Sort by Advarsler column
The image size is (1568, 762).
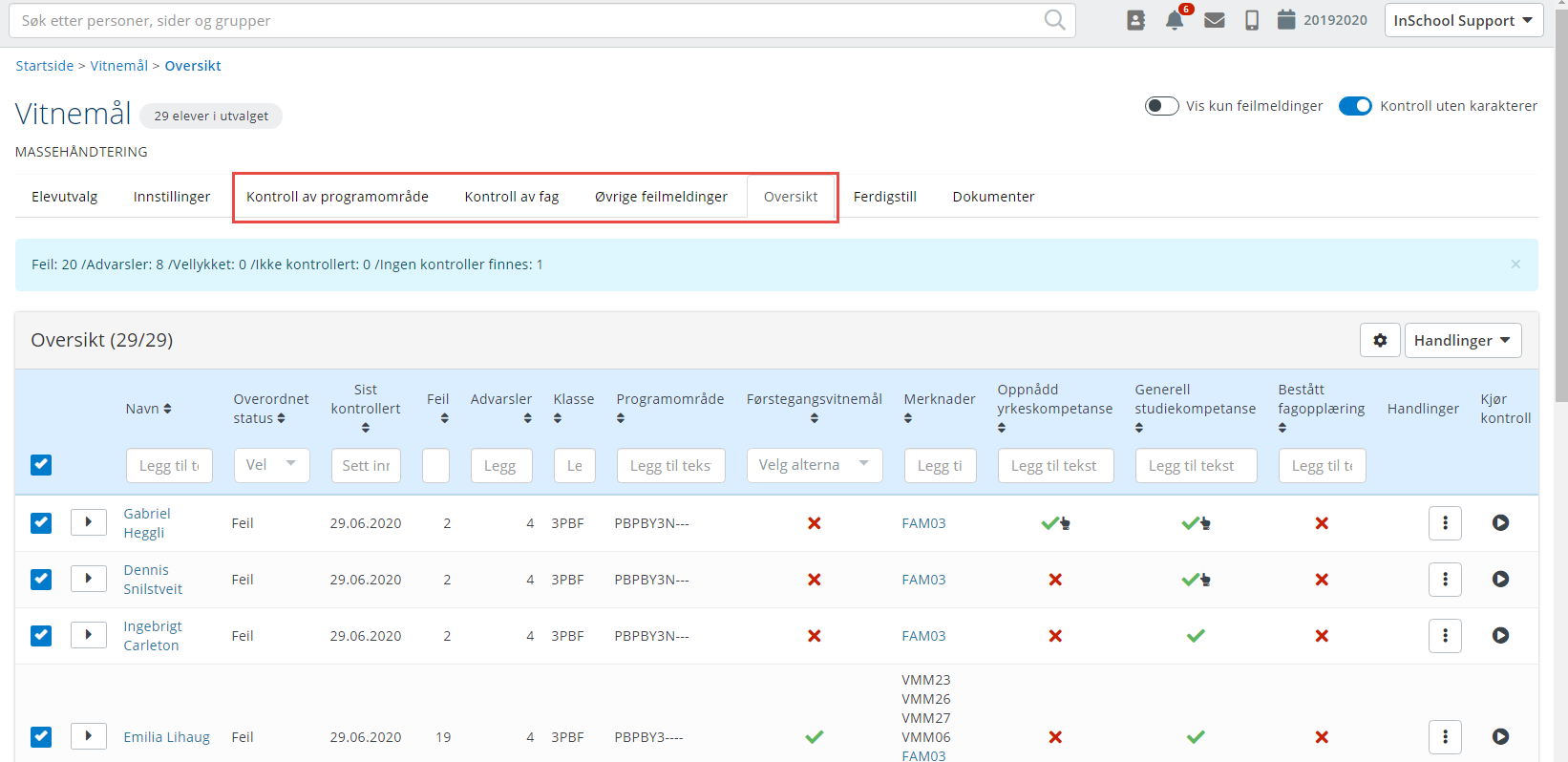tap(527, 418)
